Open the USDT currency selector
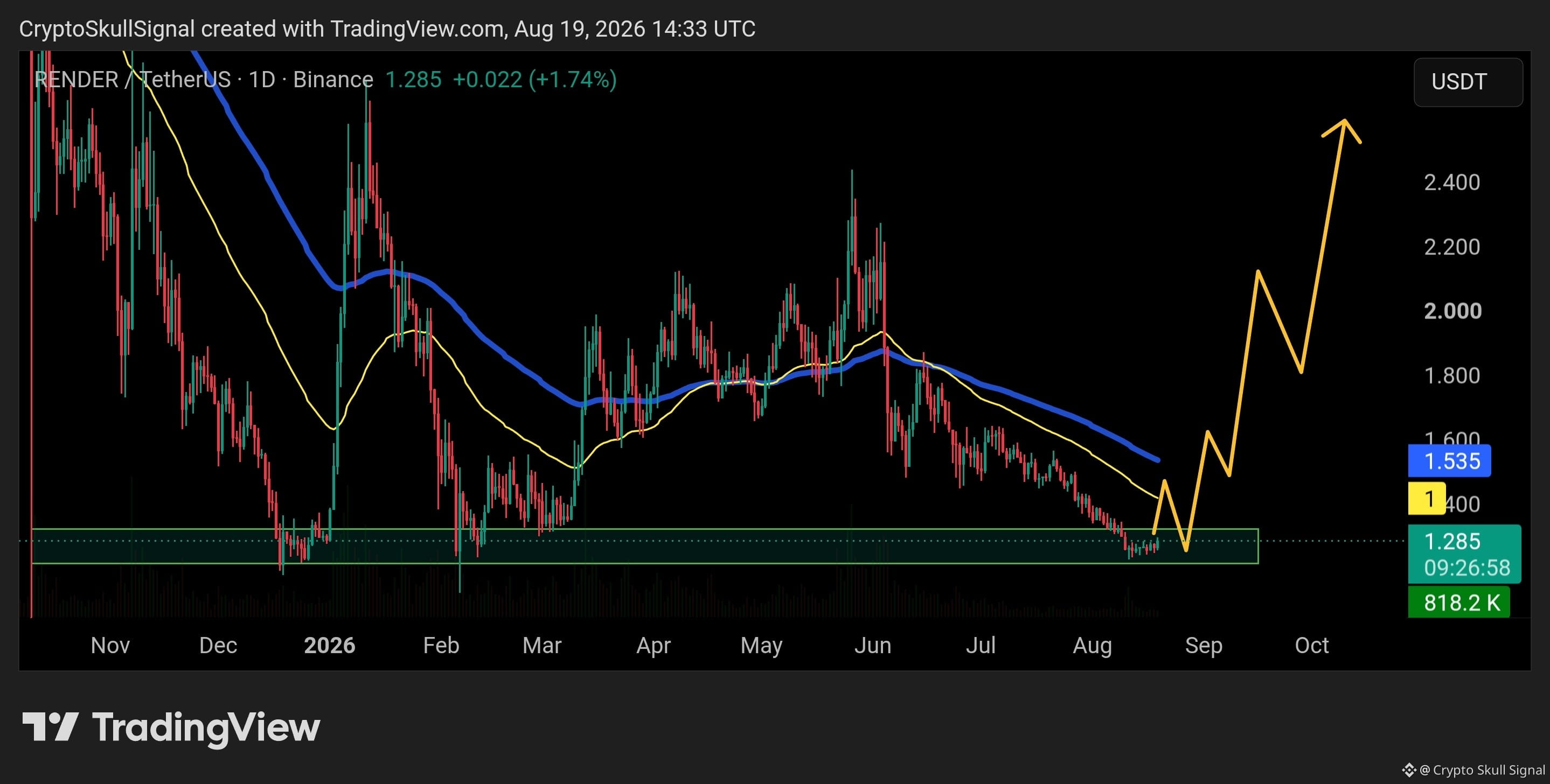1550x784 pixels. (1468, 82)
